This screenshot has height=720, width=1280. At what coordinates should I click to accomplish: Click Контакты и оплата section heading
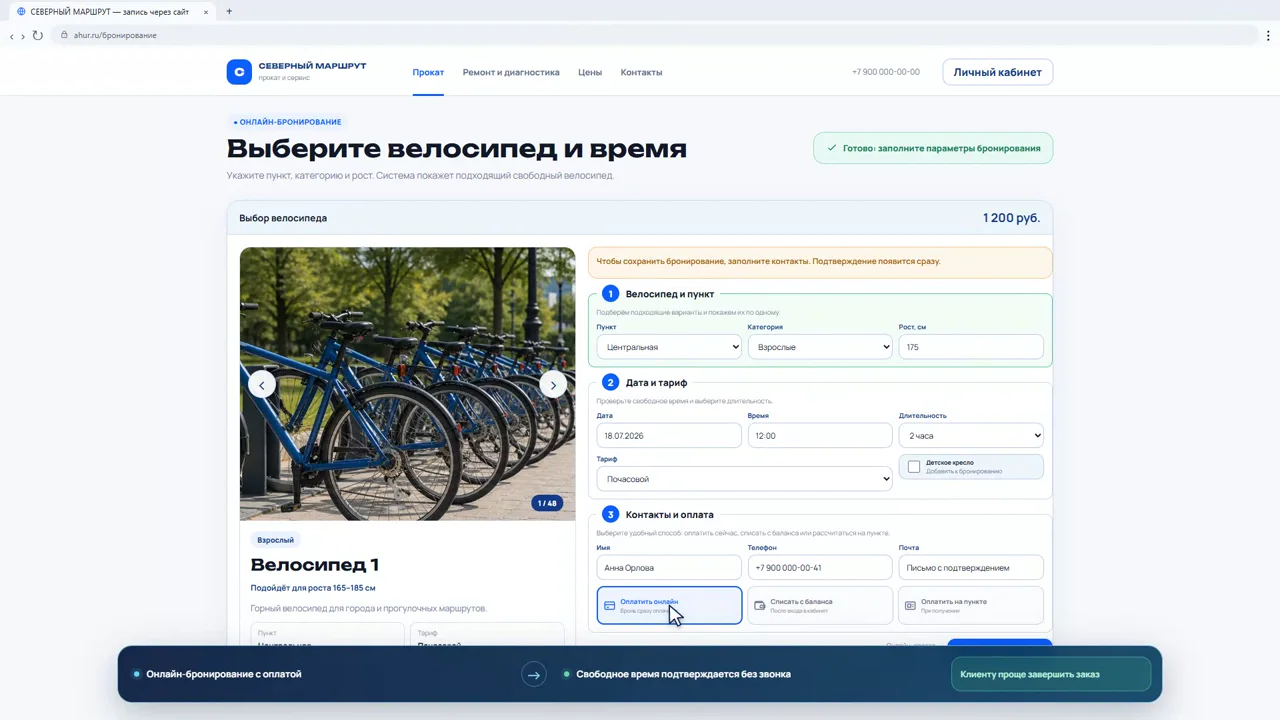670,515
